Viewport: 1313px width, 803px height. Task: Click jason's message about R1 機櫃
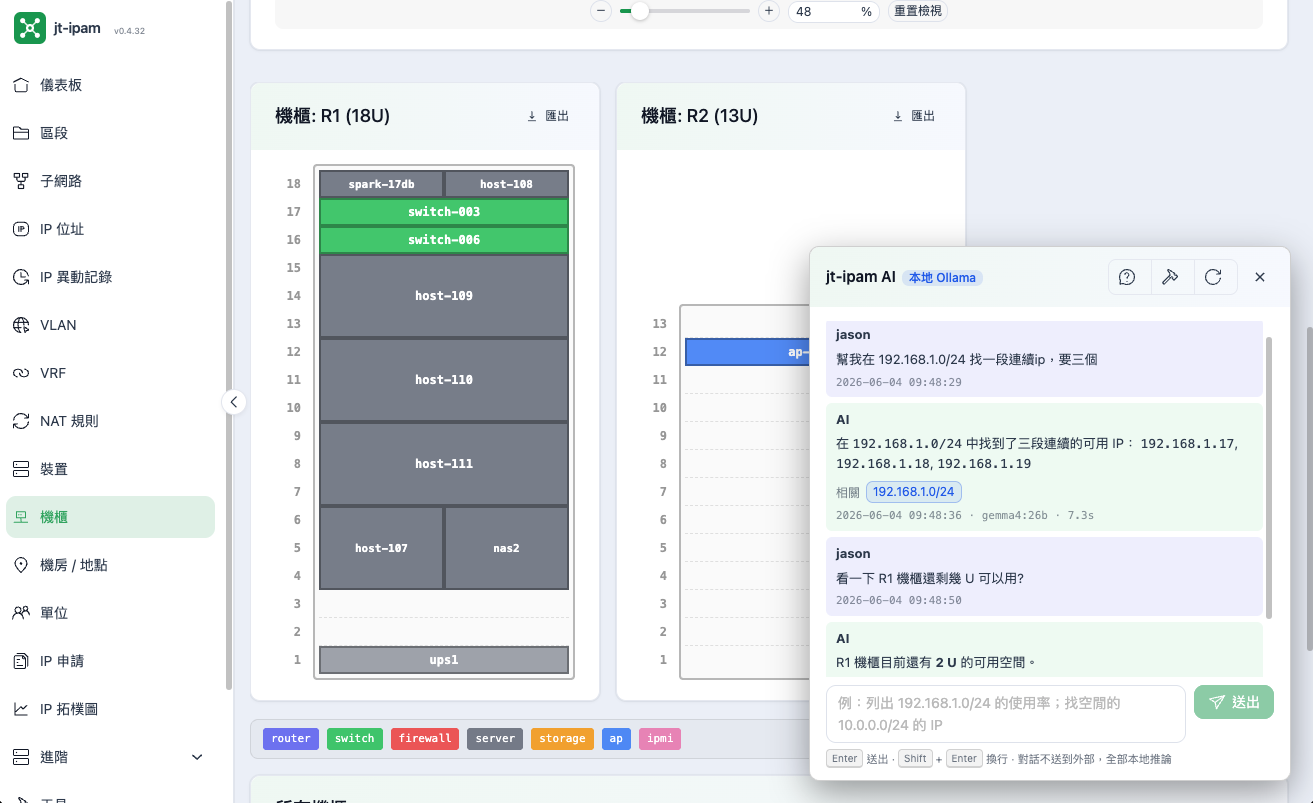point(1044,577)
